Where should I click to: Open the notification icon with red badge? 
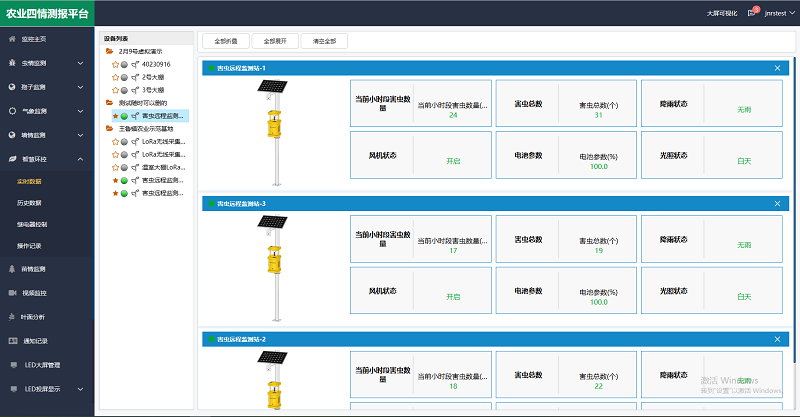[753, 12]
